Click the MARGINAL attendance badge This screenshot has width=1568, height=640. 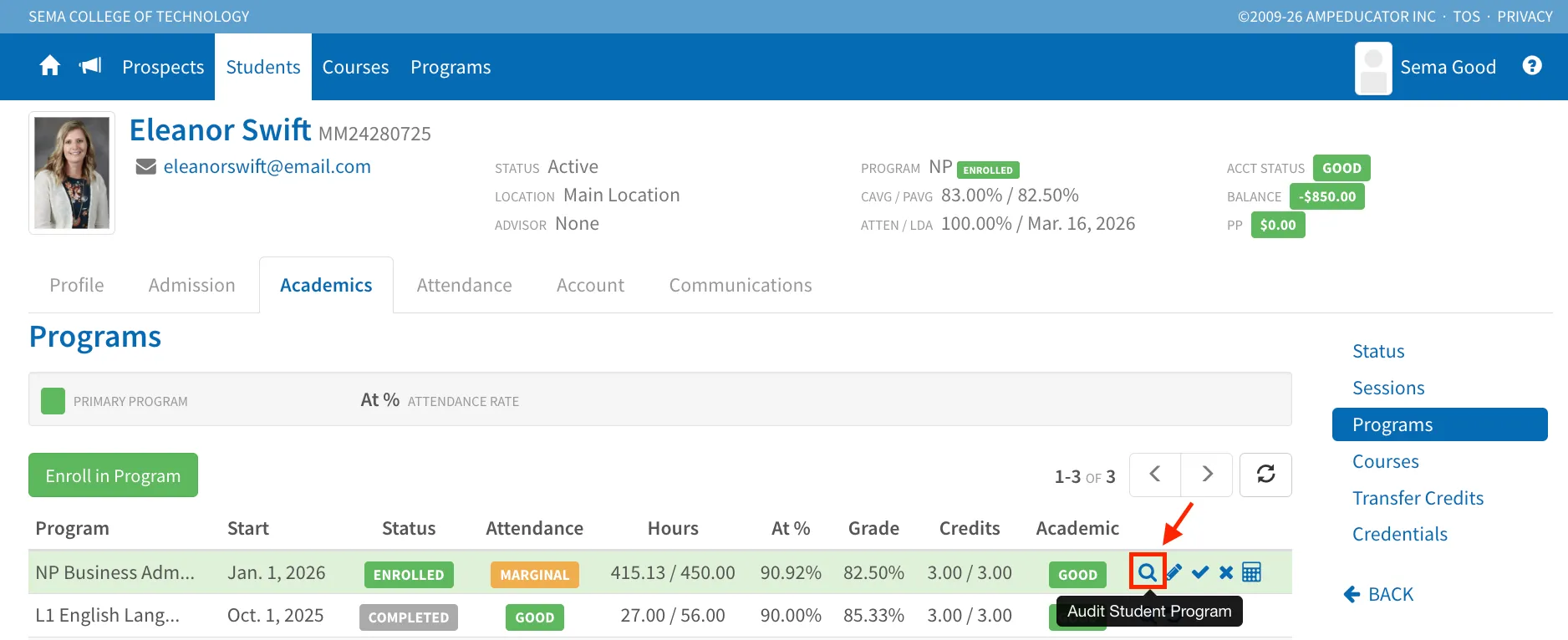click(535, 575)
